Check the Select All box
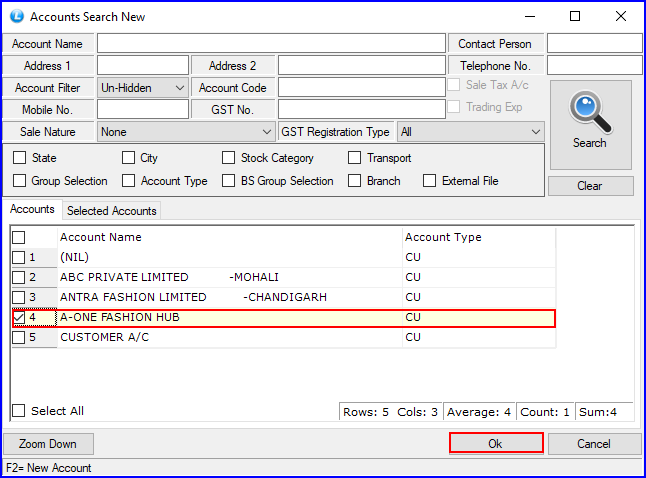Image resolution: width=646 pixels, height=478 pixels. [x=19, y=411]
